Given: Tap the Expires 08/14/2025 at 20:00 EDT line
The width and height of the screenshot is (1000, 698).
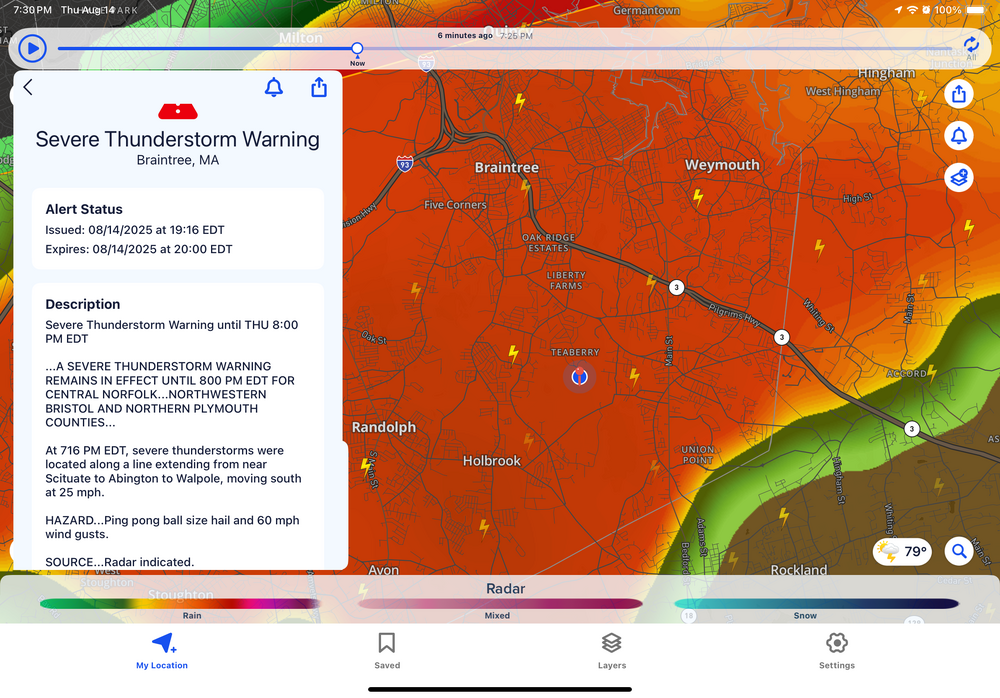Looking at the screenshot, I should [x=138, y=249].
